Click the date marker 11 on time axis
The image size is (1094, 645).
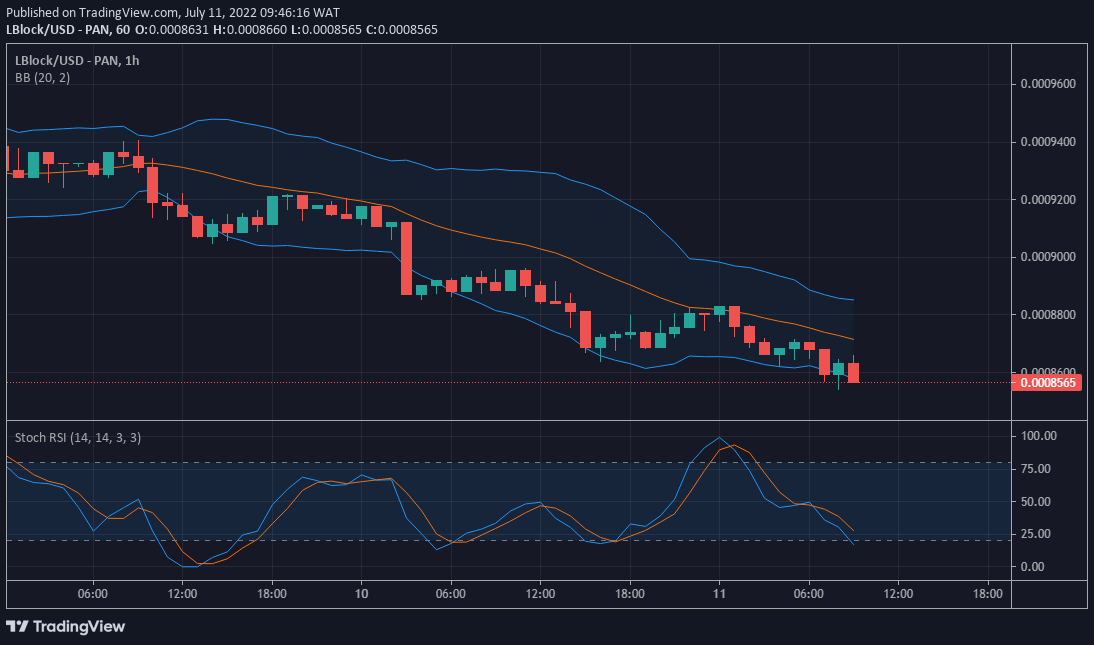tap(719, 594)
